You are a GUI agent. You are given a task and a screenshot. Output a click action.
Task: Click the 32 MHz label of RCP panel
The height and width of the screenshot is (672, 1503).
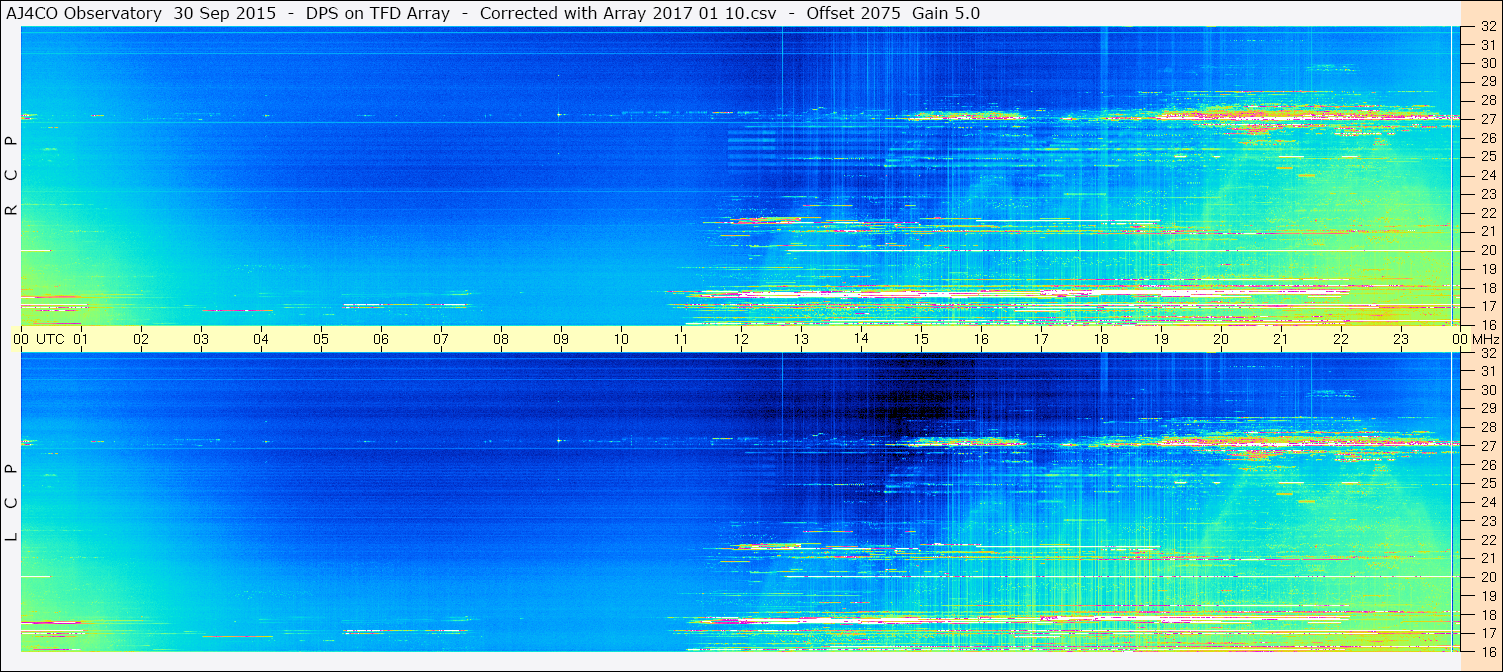pyautogui.click(x=1487, y=26)
